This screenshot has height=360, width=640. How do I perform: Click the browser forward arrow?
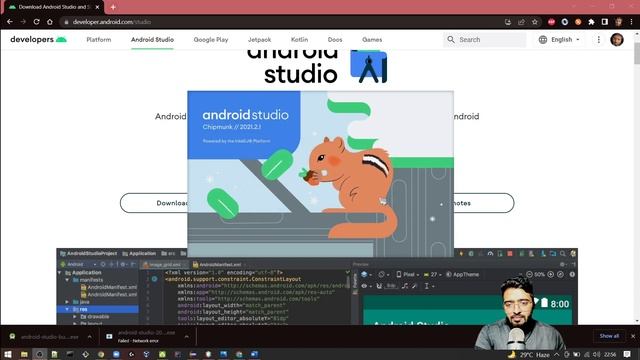coord(23,22)
